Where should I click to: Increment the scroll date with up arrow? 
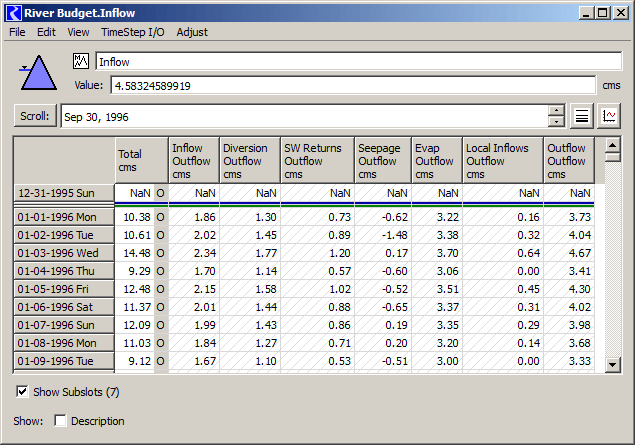556,111
